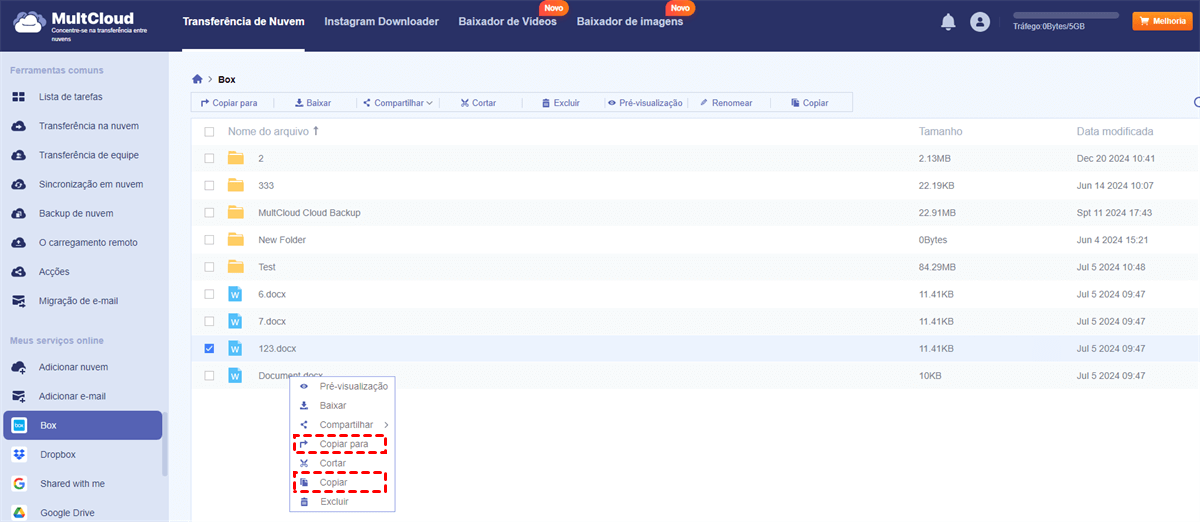Click the Lista de tarefas grid icon
The width and height of the screenshot is (1200, 522).
point(18,97)
